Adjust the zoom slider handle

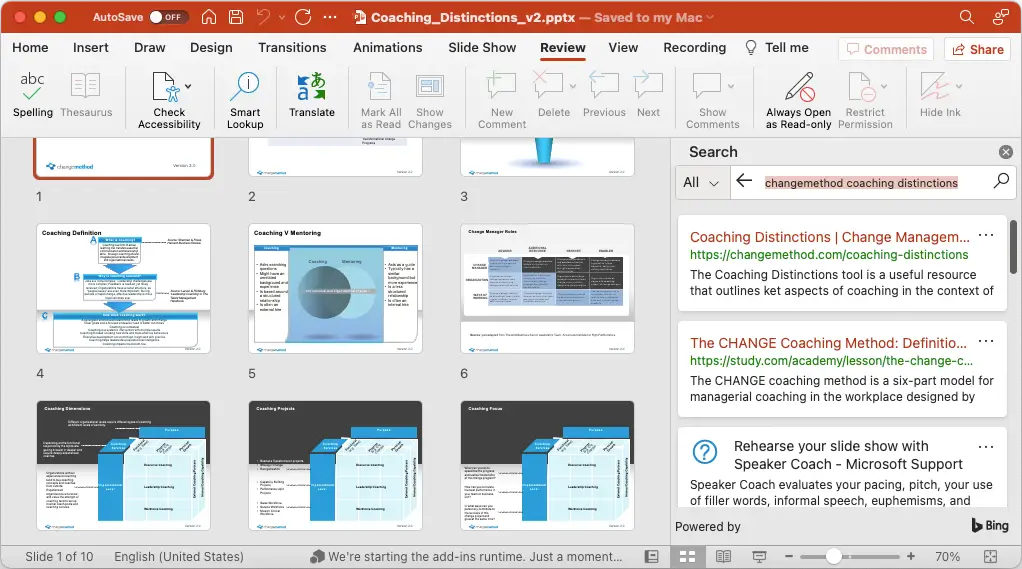click(833, 557)
